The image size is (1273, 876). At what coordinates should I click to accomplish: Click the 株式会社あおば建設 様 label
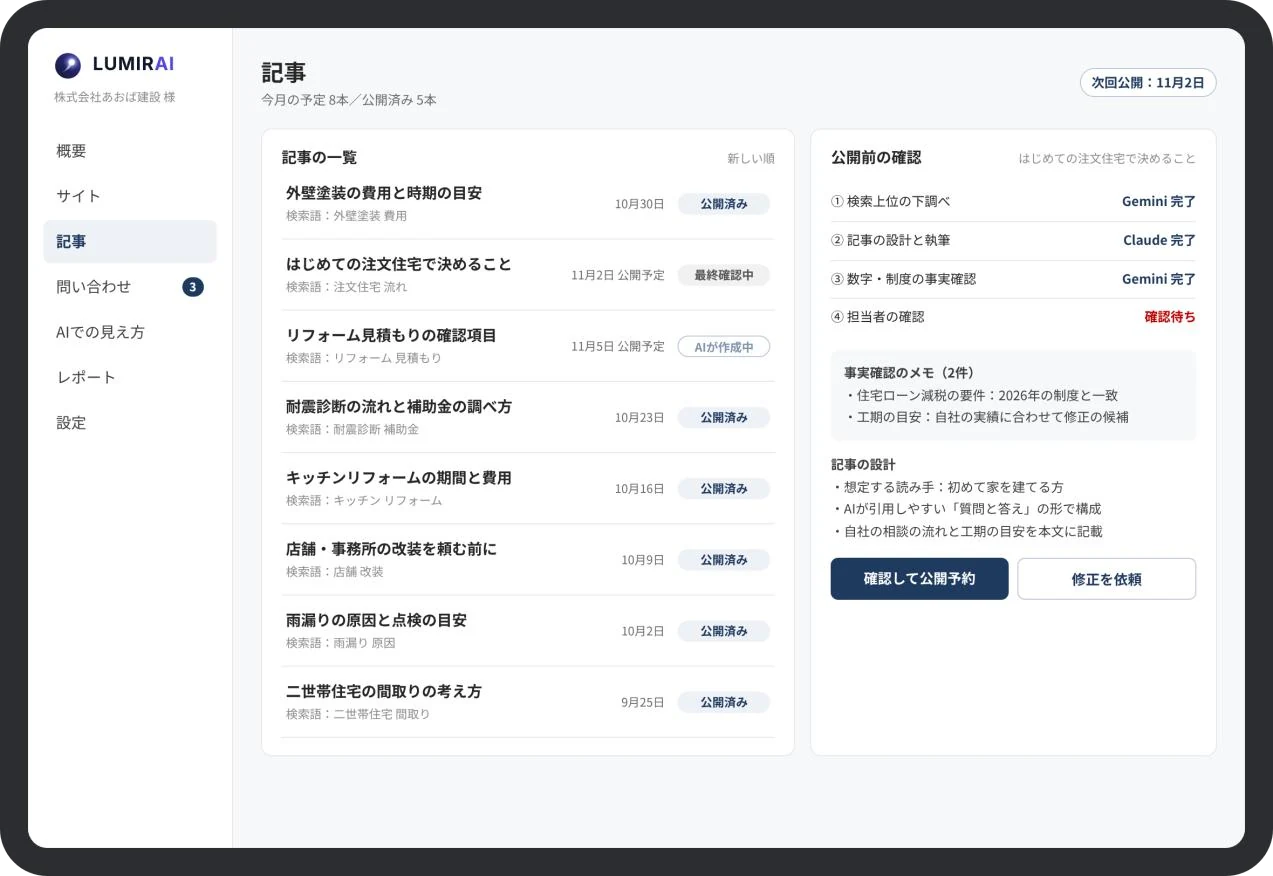tap(115, 97)
